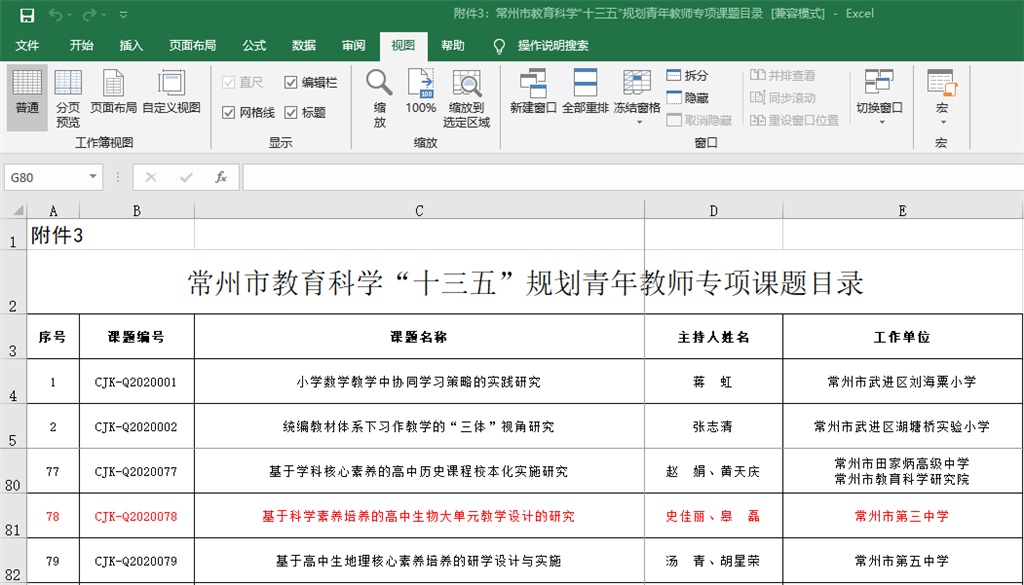Click the 并排查看 button
The height and width of the screenshot is (585, 1024).
[783, 76]
